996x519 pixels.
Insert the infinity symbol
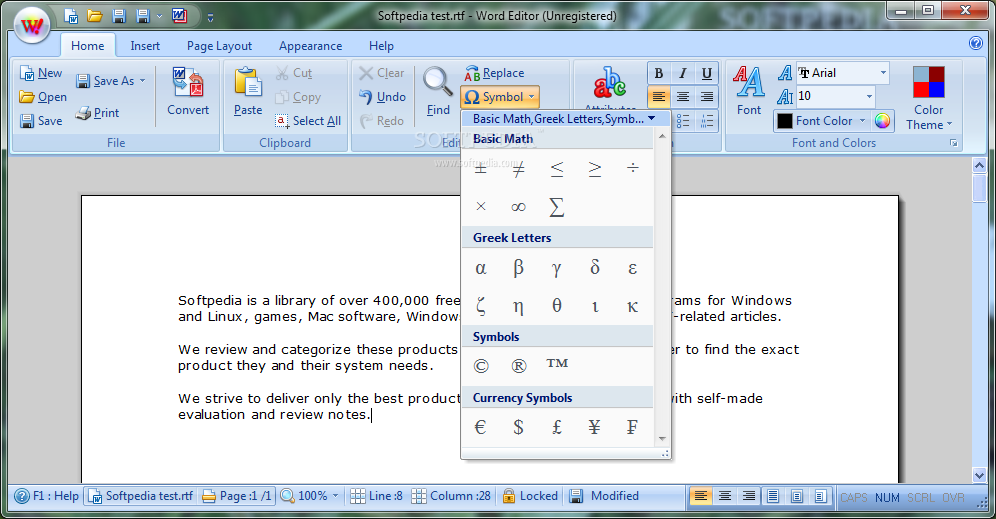(518, 206)
